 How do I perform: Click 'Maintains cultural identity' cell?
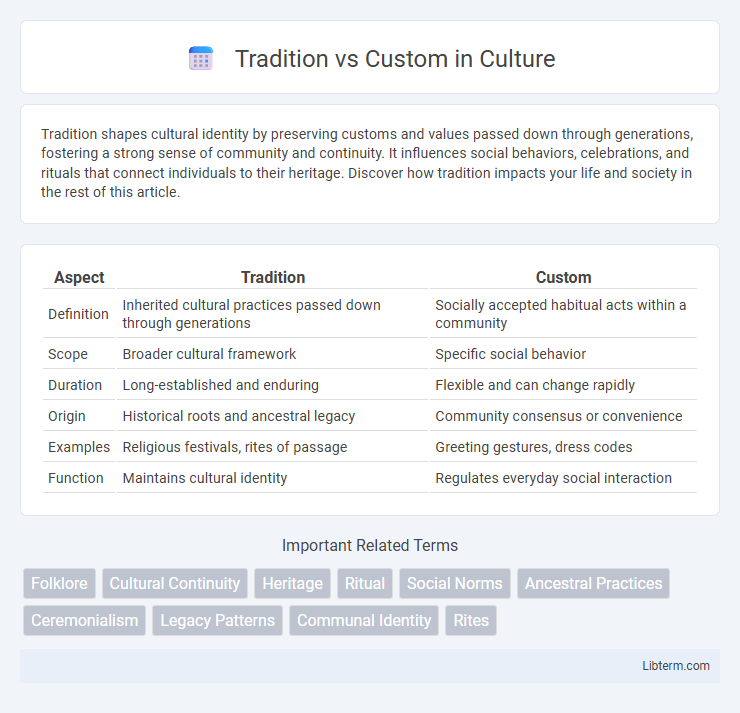click(x=272, y=478)
